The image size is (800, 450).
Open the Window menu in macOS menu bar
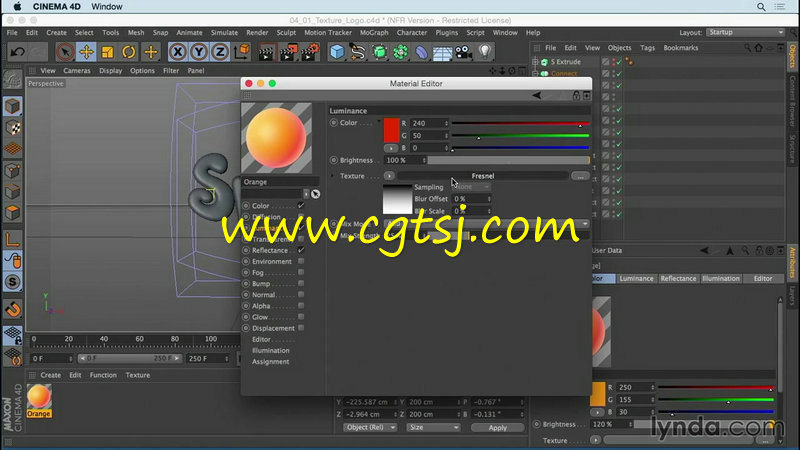[107, 7]
